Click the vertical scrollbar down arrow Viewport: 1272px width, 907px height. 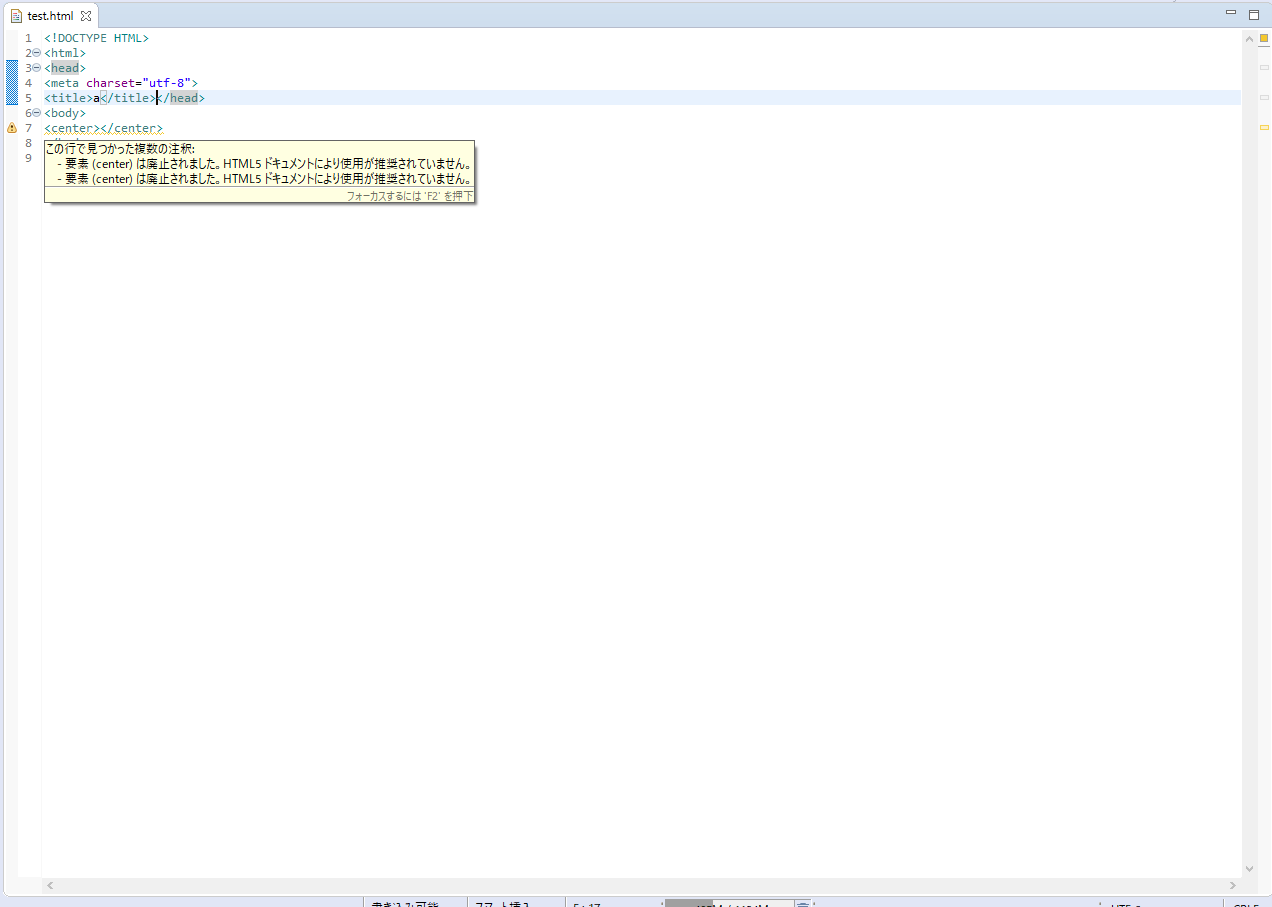[1249, 869]
